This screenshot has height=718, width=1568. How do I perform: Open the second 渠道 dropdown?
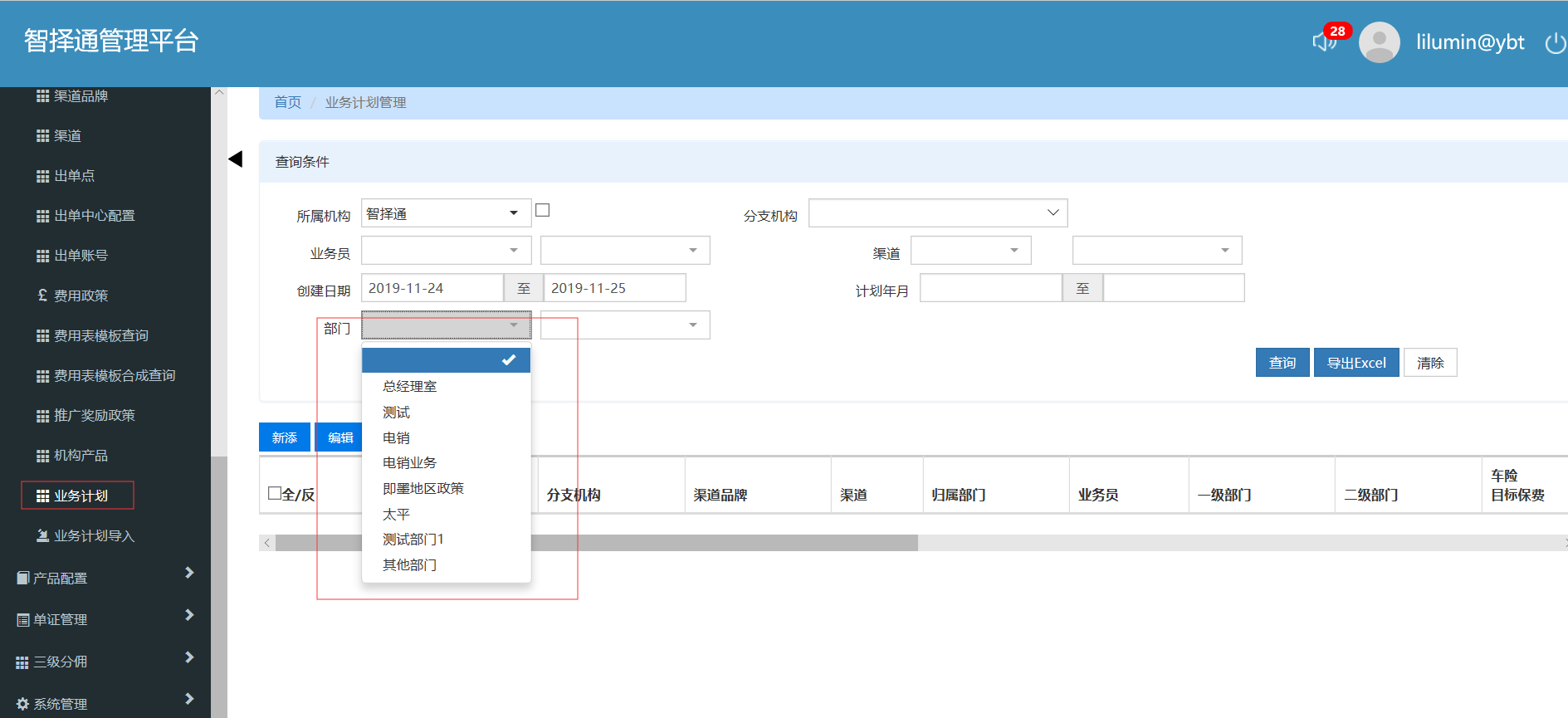coord(1157,251)
